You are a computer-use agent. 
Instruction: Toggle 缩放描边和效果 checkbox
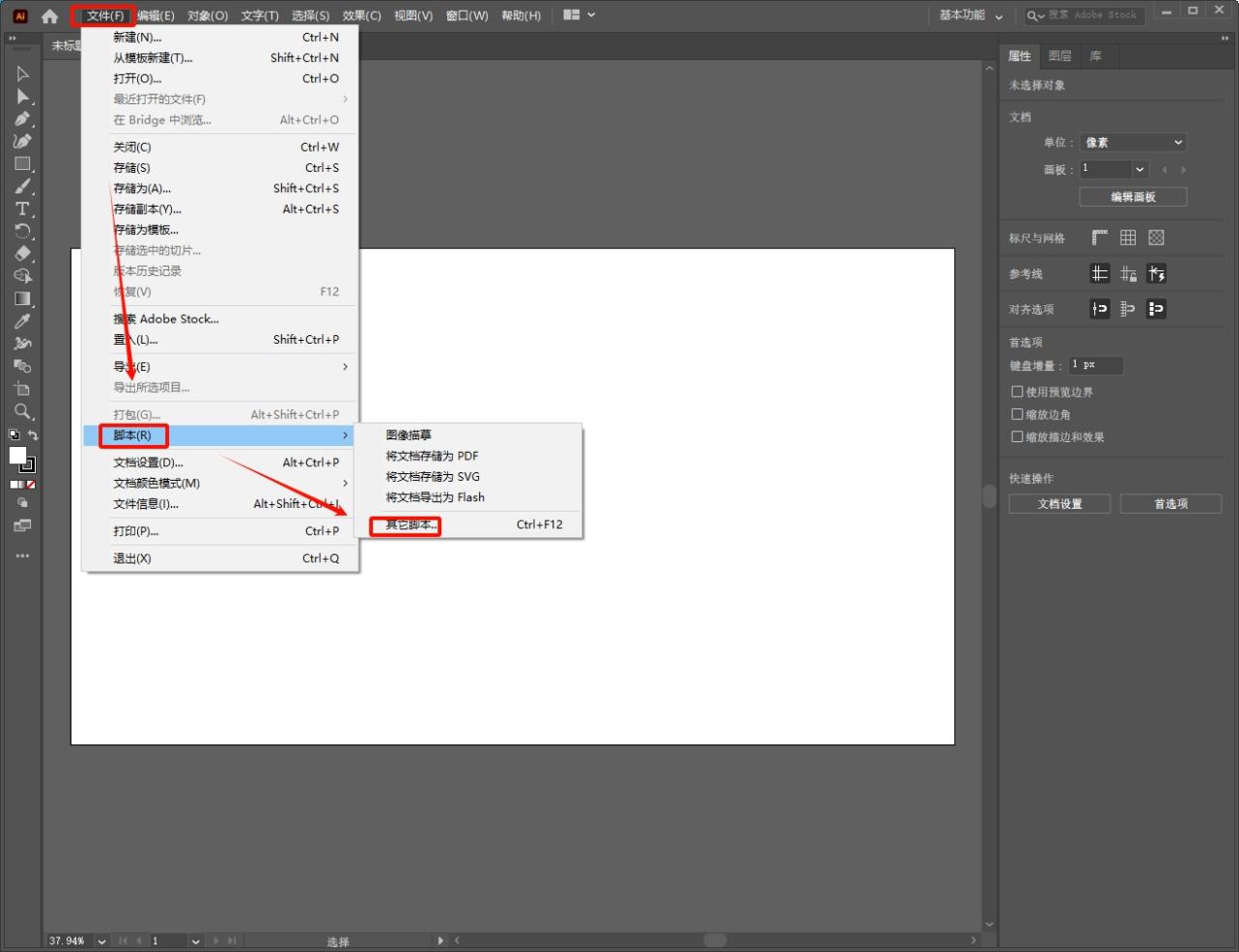click(1017, 436)
